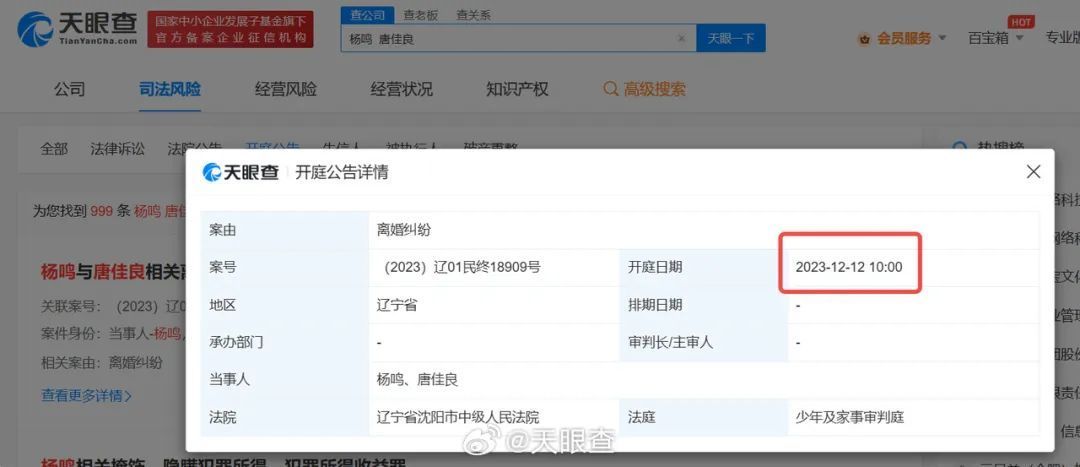Click the 天眼查 logo in header
The height and width of the screenshot is (467, 1080).
77,29
